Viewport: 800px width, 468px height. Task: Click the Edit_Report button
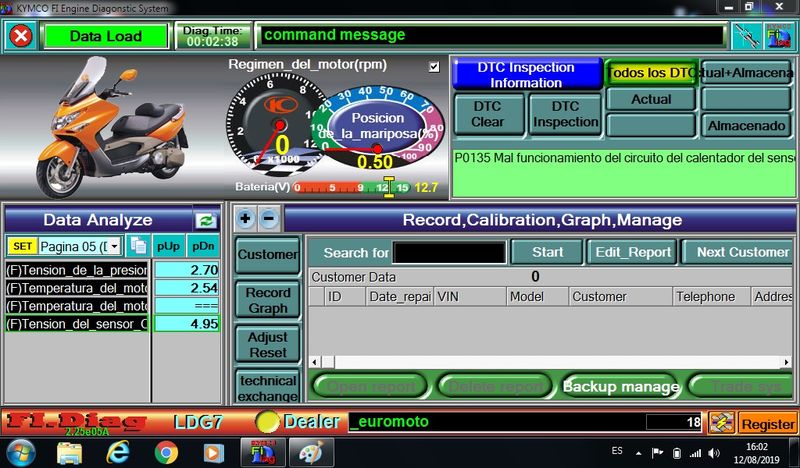(633, 252)
